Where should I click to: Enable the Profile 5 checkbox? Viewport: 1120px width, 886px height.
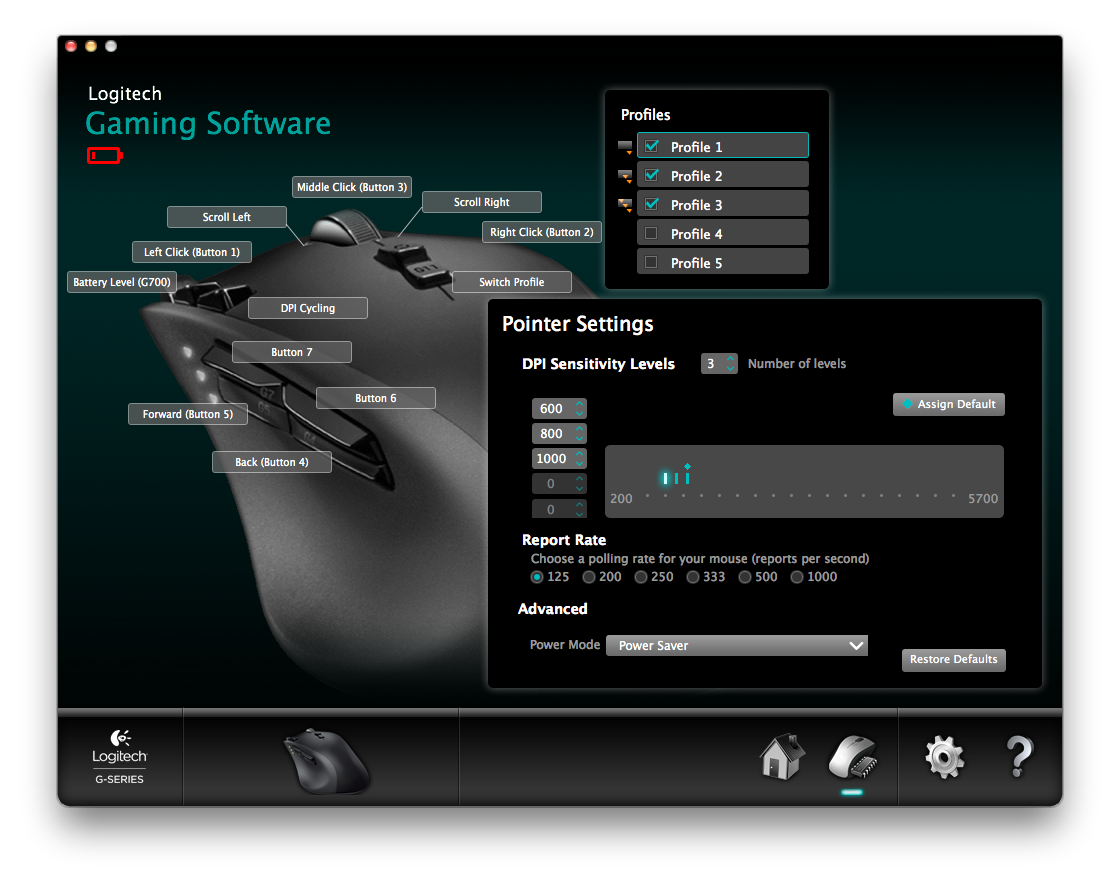651,262
